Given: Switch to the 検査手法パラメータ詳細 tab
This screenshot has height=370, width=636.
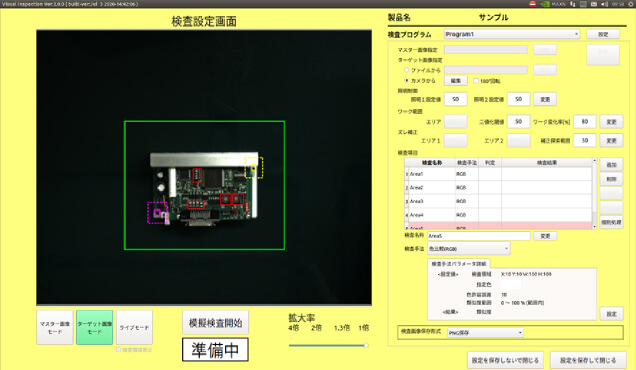Looking at the screenshot, I should (459, 264).
